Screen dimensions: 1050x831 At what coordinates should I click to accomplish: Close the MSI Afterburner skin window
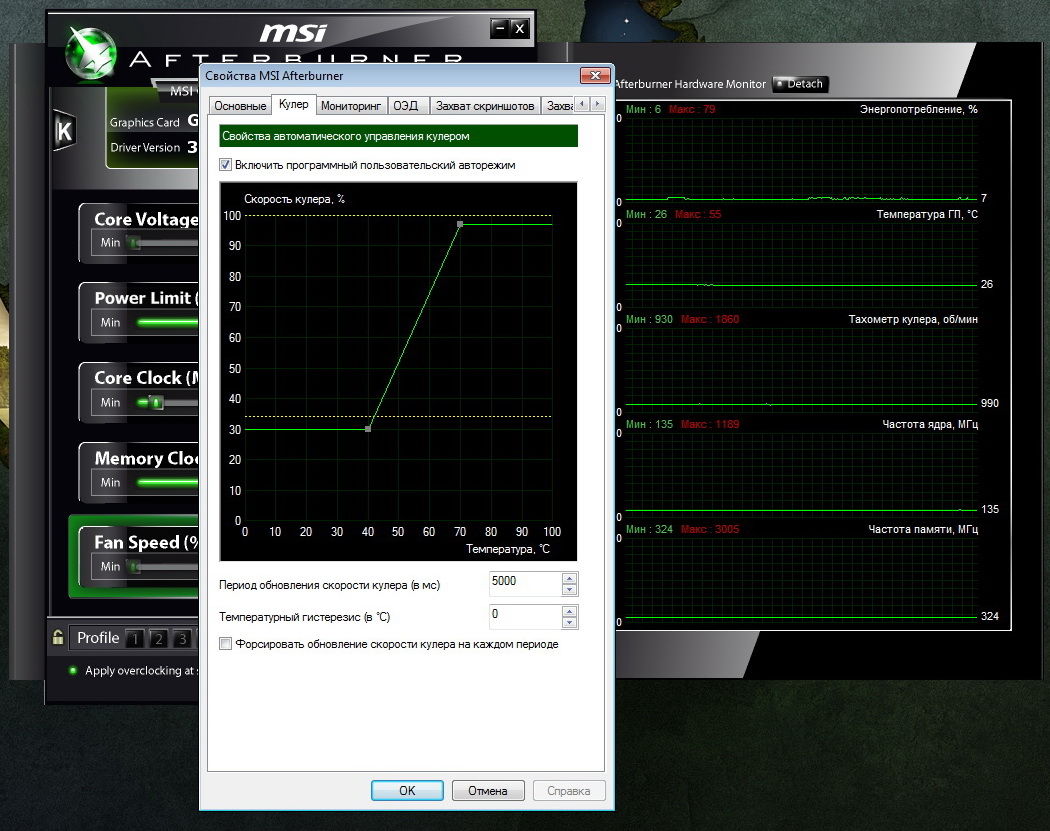point(520,28)
